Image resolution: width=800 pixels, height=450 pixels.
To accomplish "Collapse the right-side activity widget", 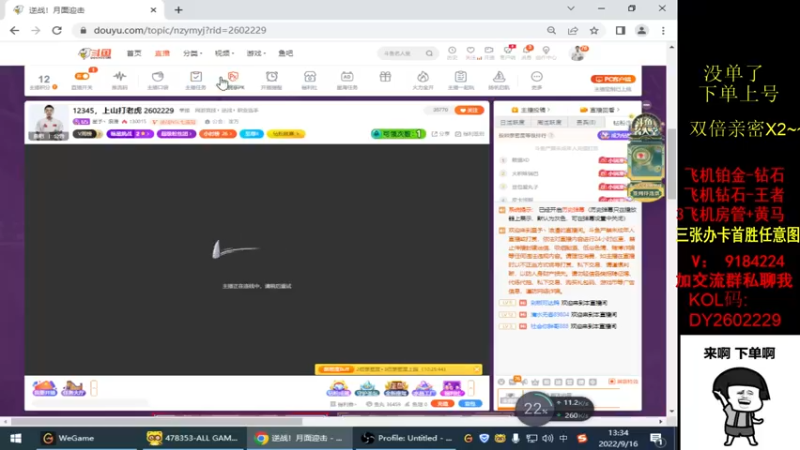I will click(x=646, y=105).
